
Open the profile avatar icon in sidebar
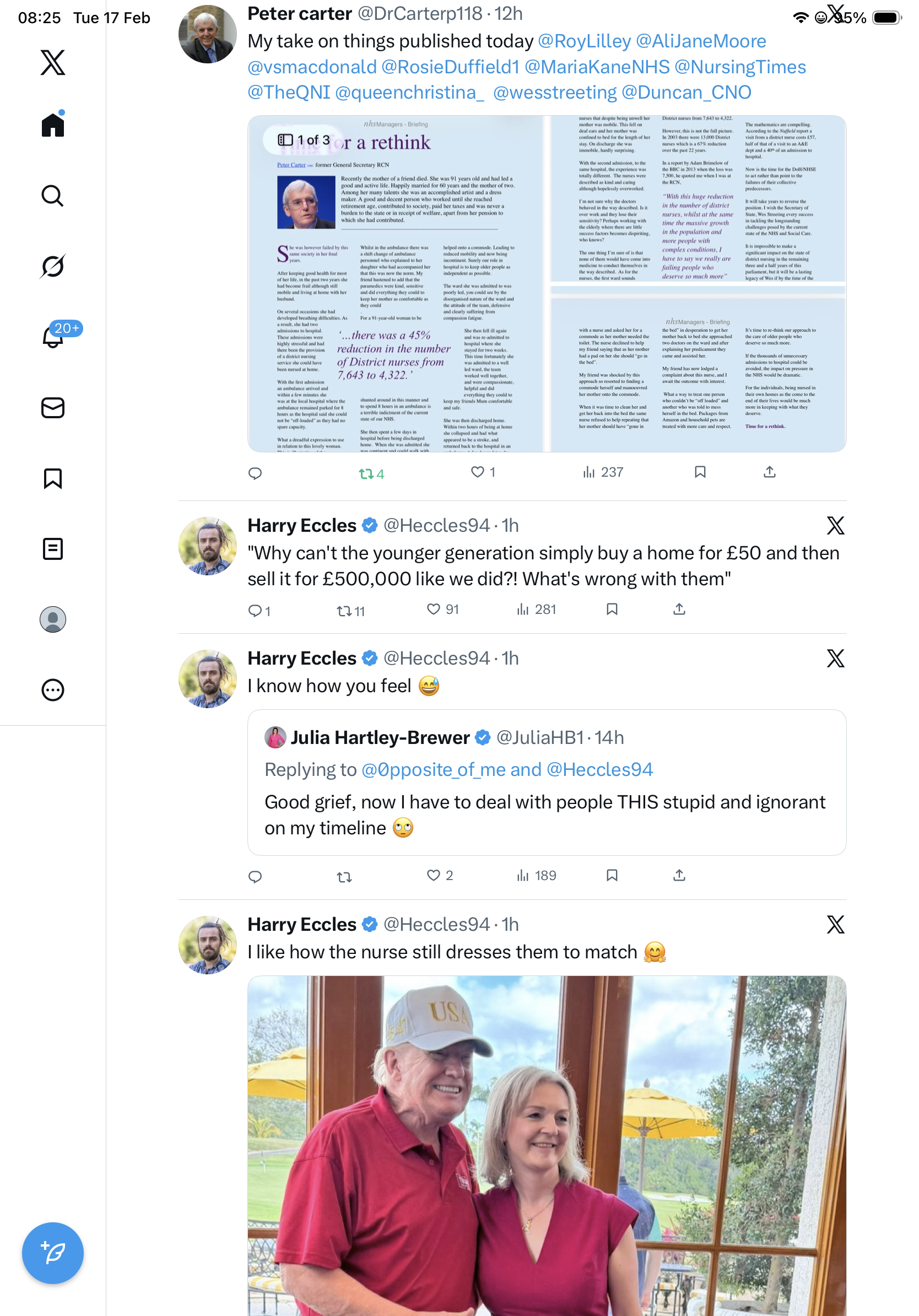(53, 619)
